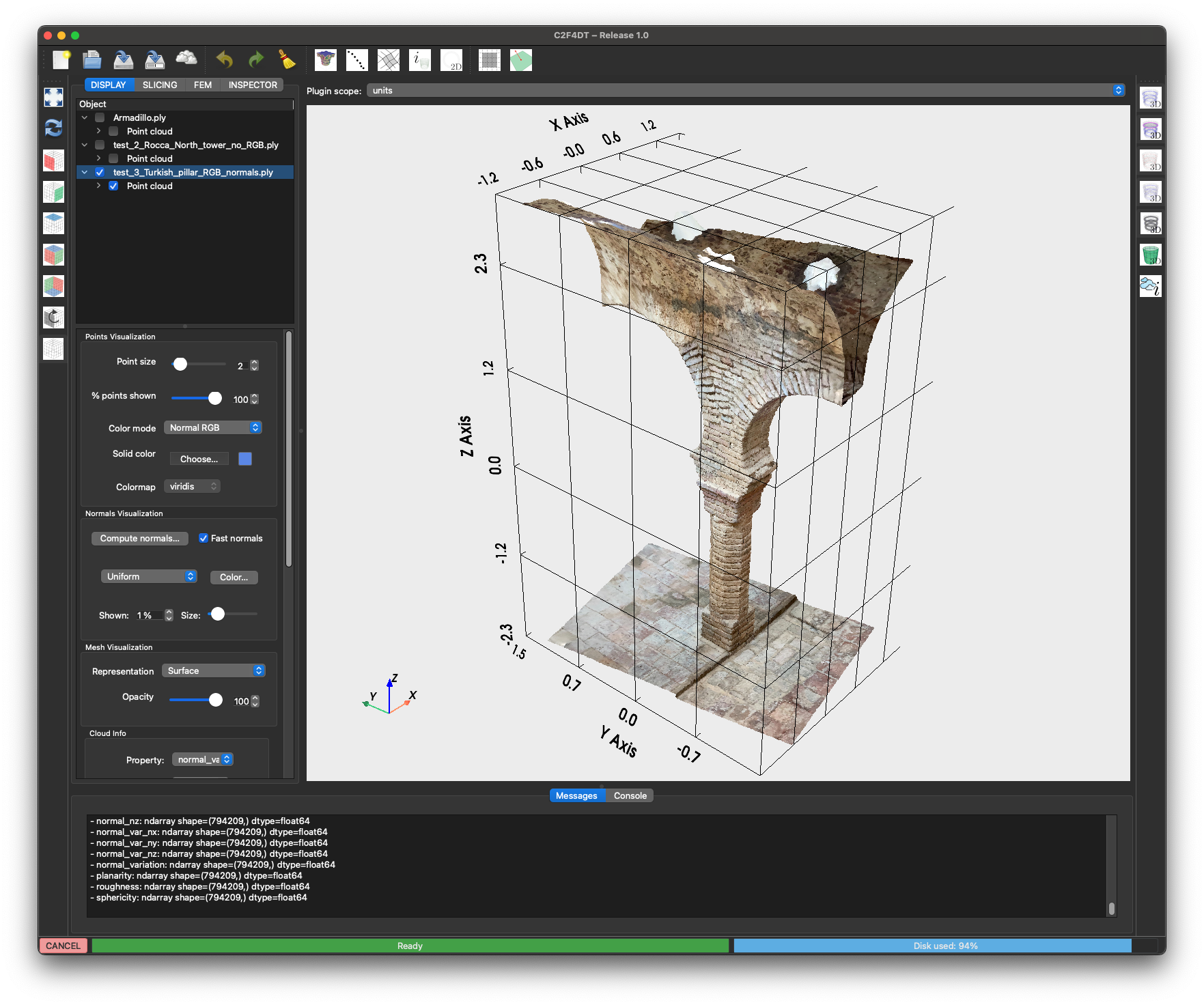
Task: Open the Color mode dropdown
Action: click(213, 427)
